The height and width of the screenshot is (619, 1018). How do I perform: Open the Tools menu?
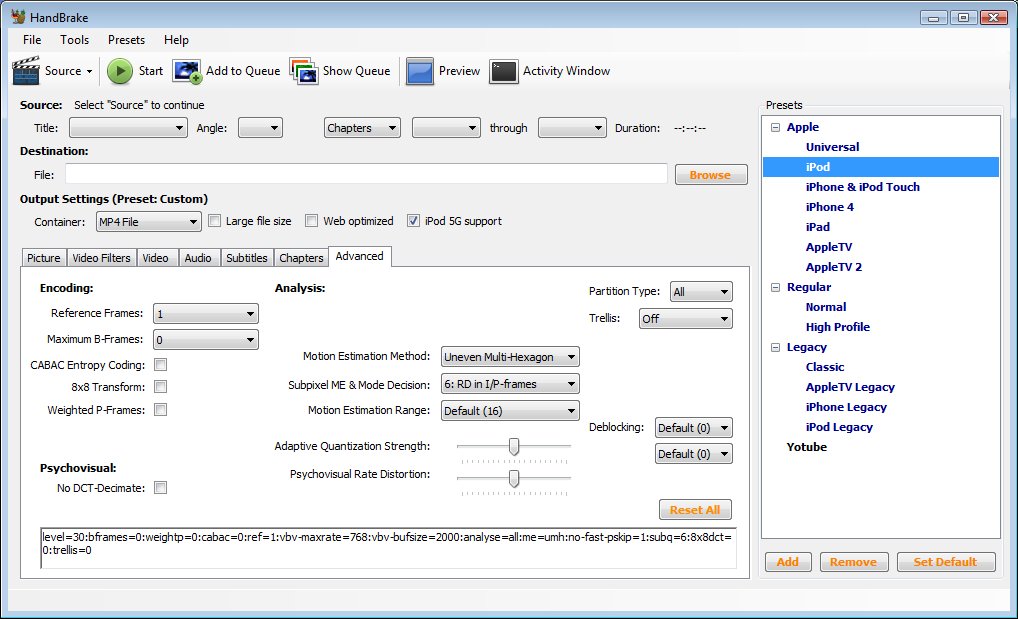(75, 40)
